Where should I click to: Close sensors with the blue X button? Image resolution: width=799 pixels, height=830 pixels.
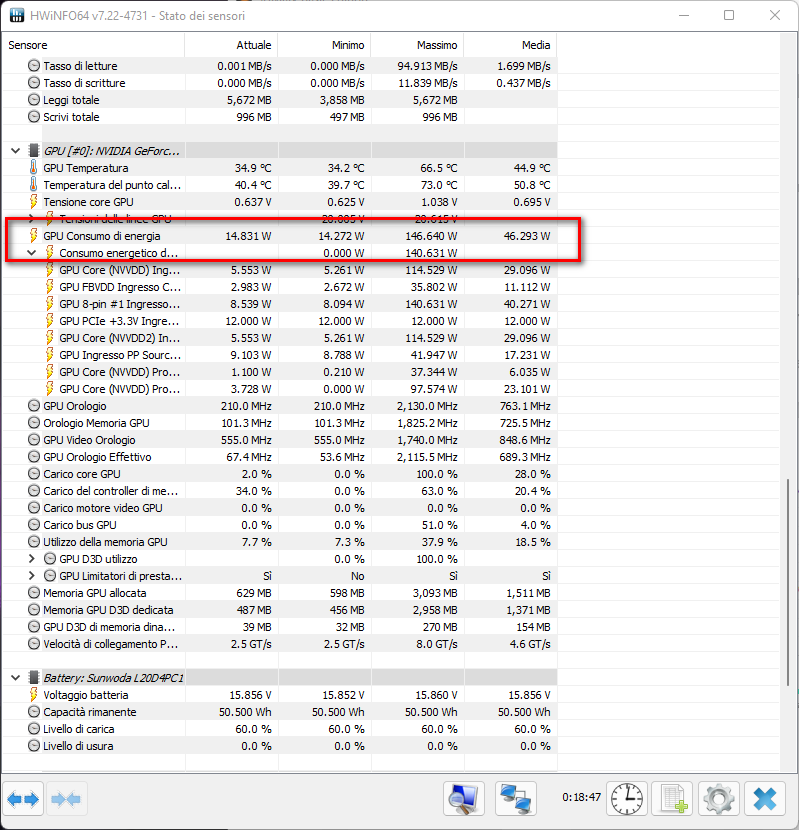[x=765, y=799]
